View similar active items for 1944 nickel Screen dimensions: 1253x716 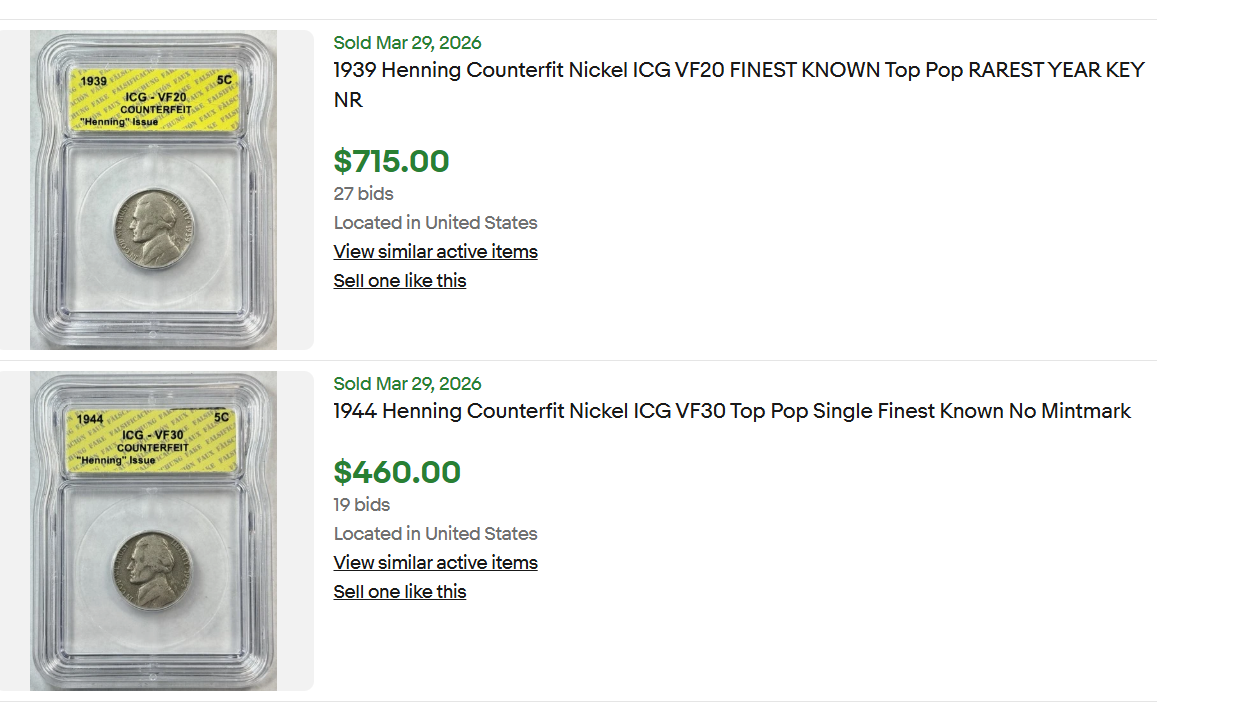coord(435,563)
